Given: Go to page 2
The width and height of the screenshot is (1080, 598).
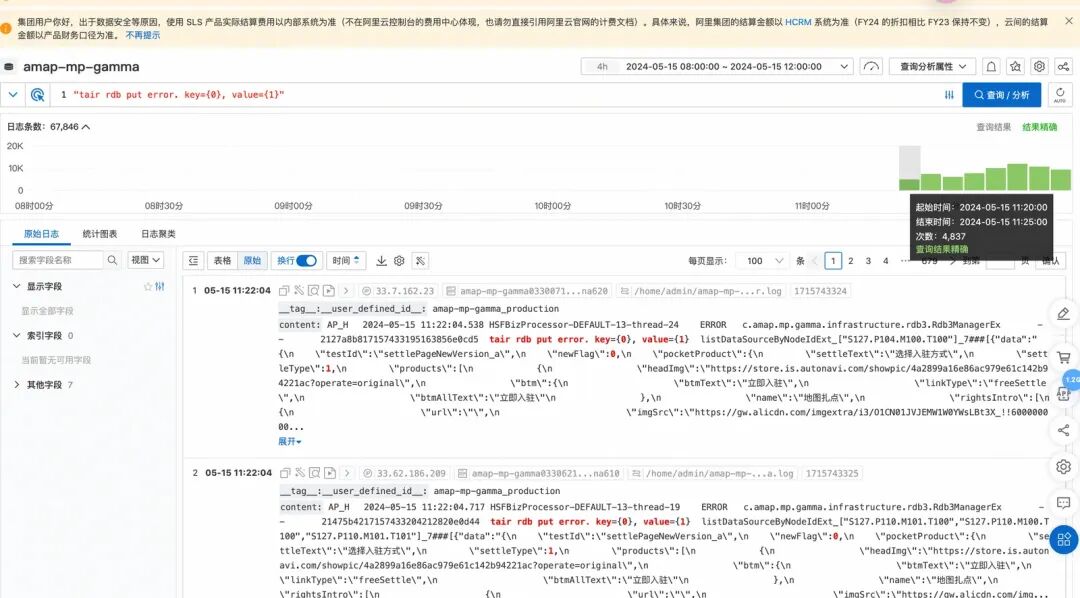Looking at the screenshot, I should tap(851, 261).
